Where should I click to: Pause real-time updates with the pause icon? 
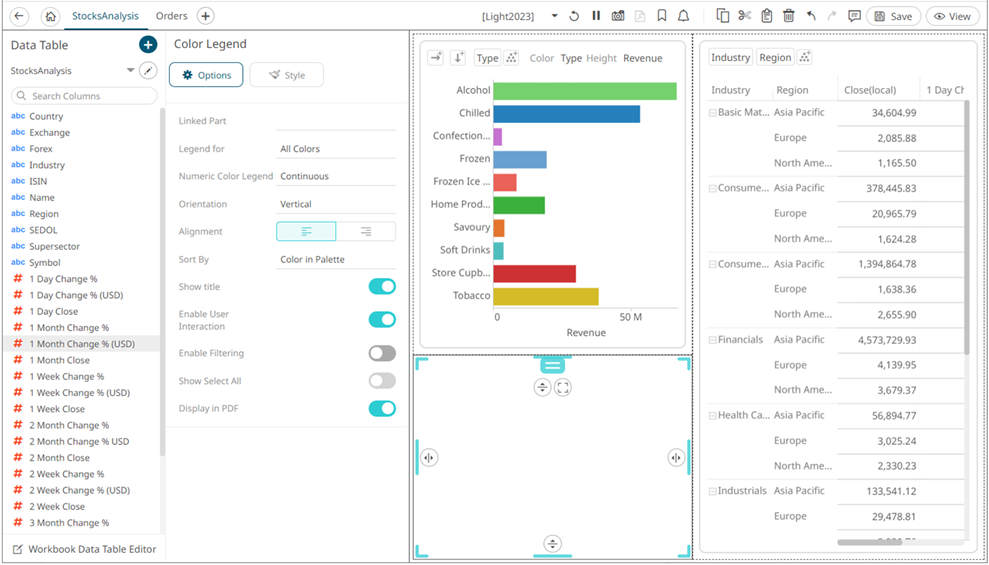coord(596,16)
